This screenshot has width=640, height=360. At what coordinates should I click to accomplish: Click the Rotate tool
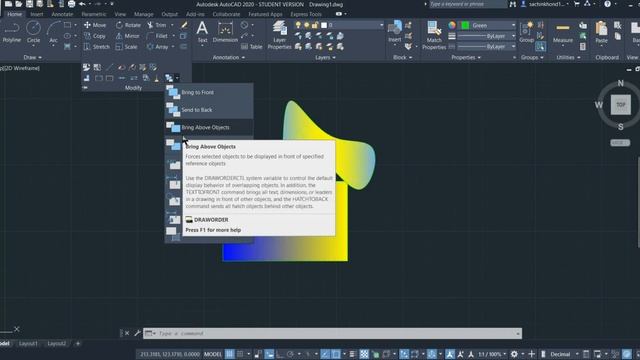click(x=128, y=25)
